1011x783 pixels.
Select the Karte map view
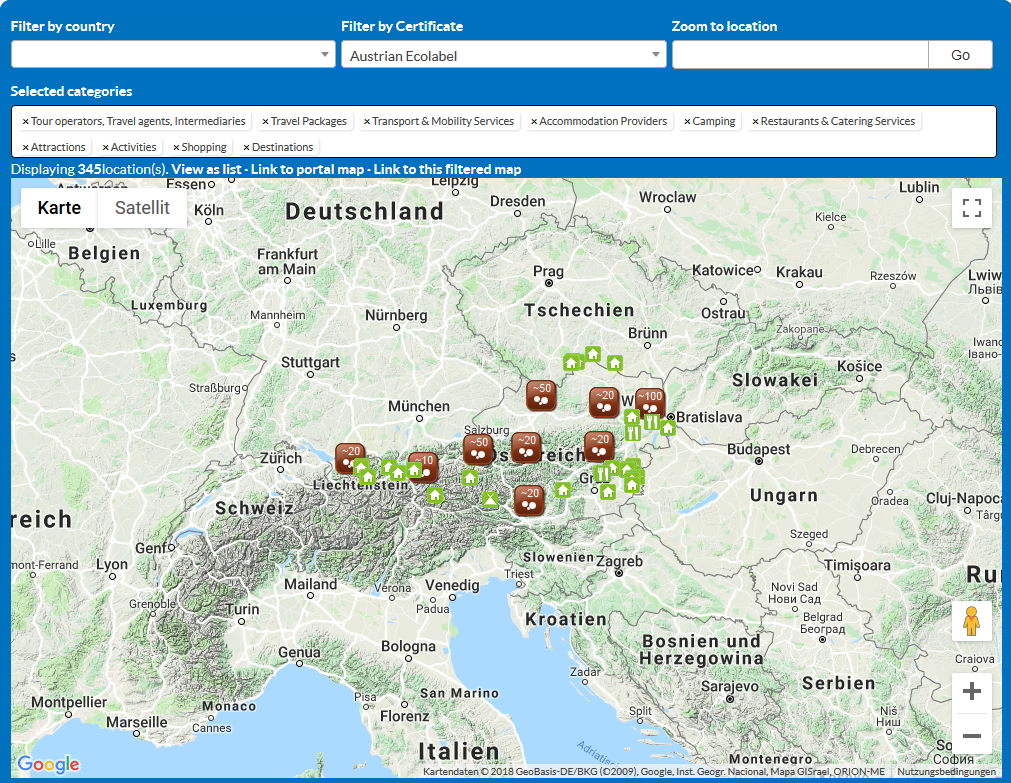(x=59, y=208)
